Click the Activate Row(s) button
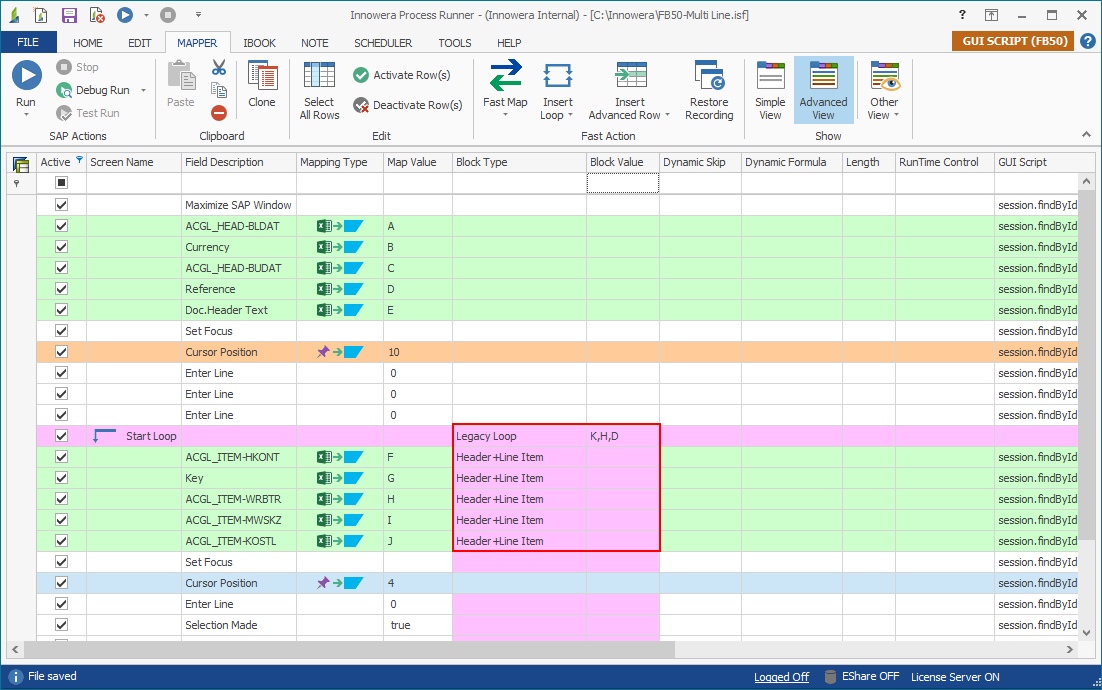 [x=402, y=75]
